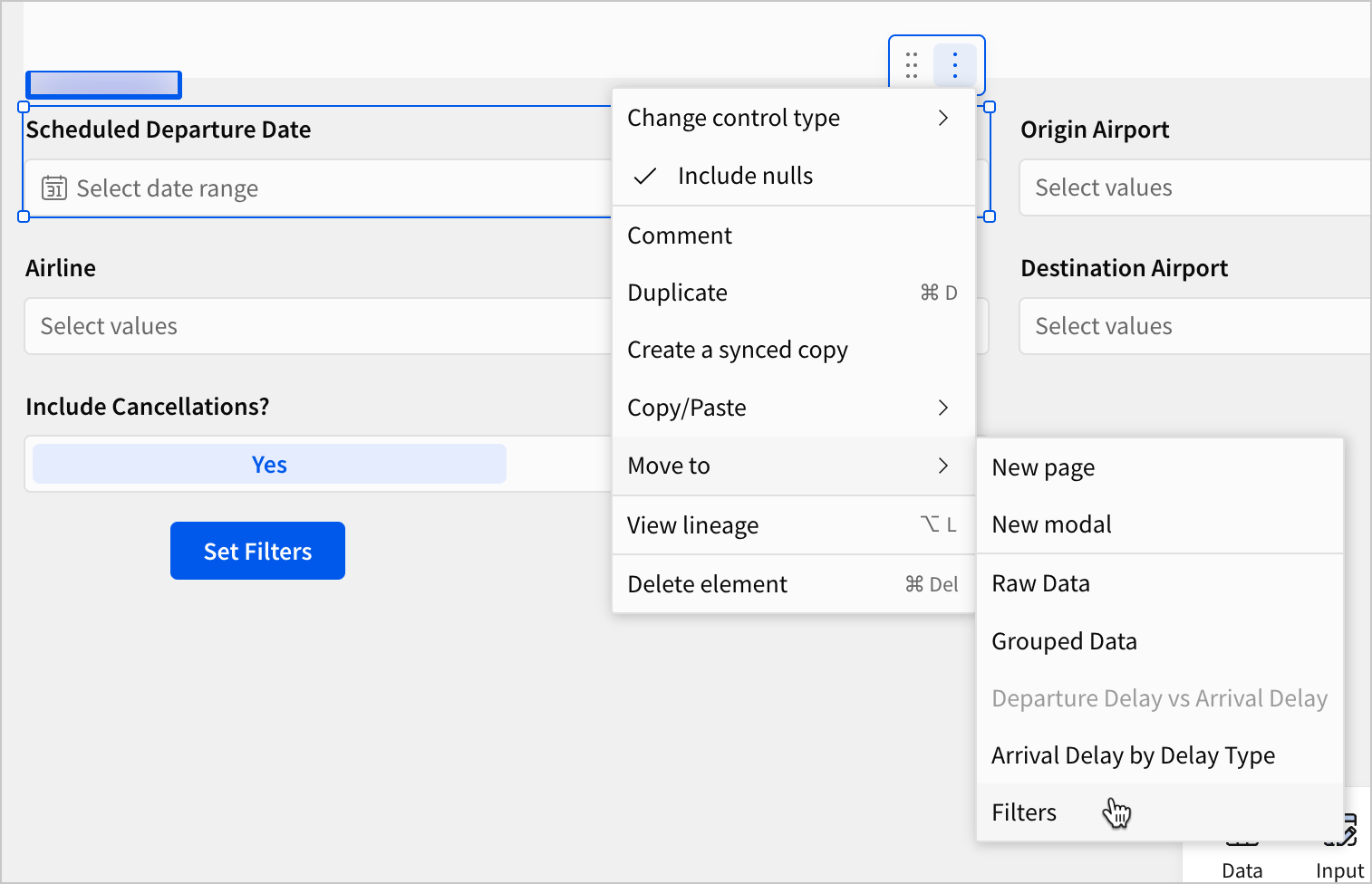This screenshot has height=884, width=1372.
Task: Open the Origin Airport values dropdown
Action: [1194, 188]
